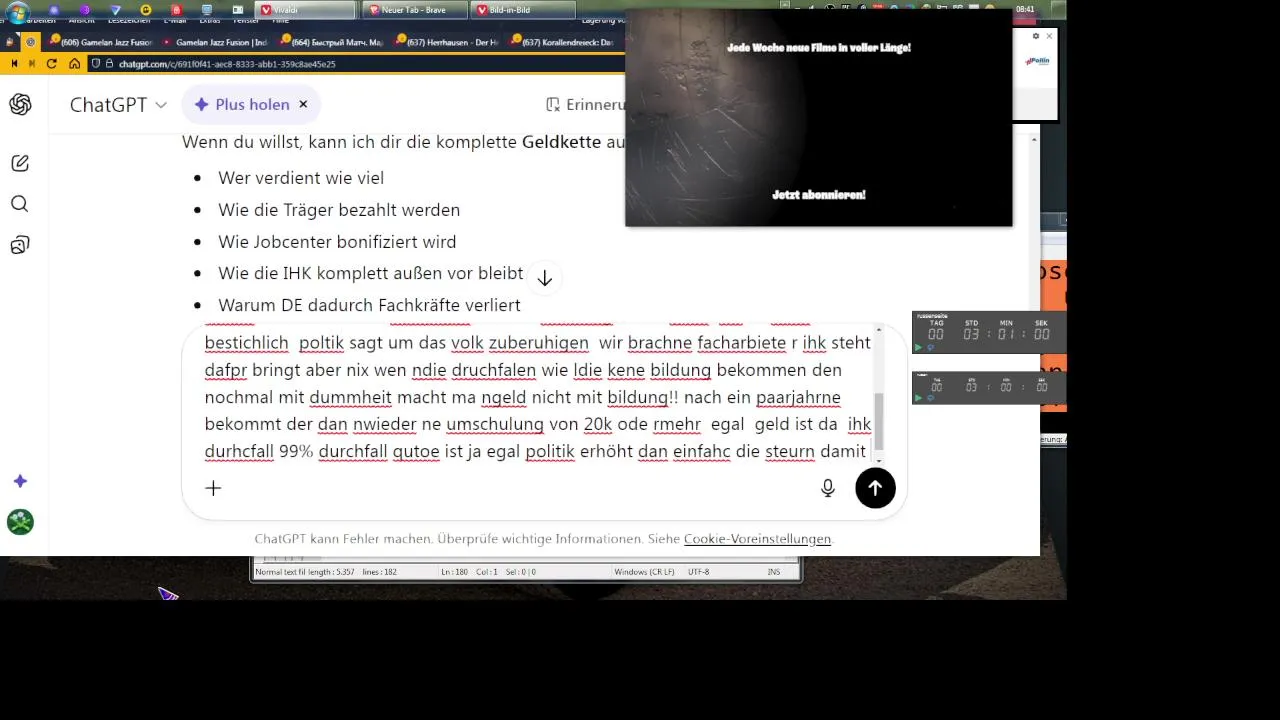Screen dimensions: 1280x720
Task: Click the blue triangle taskbar icon
Action: [115, 10]
